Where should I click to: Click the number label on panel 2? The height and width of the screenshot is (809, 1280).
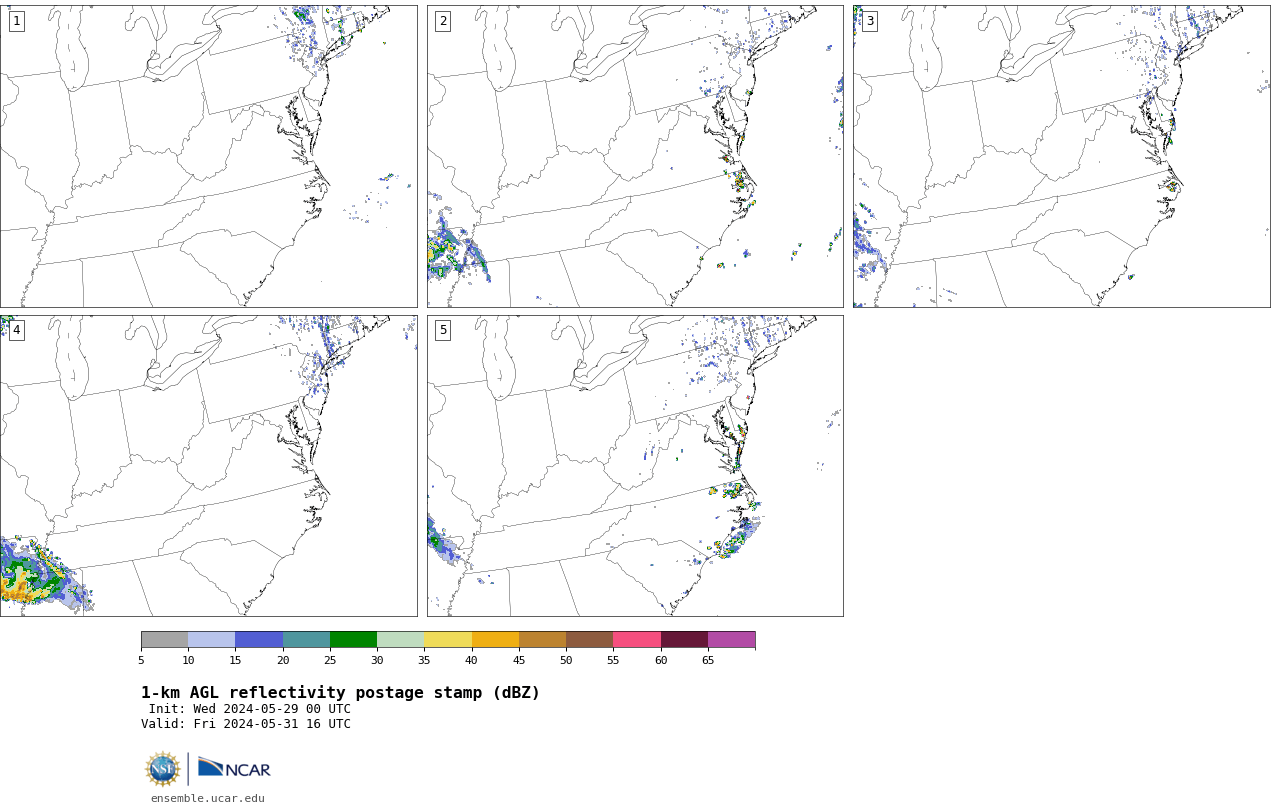click(443, 21)
